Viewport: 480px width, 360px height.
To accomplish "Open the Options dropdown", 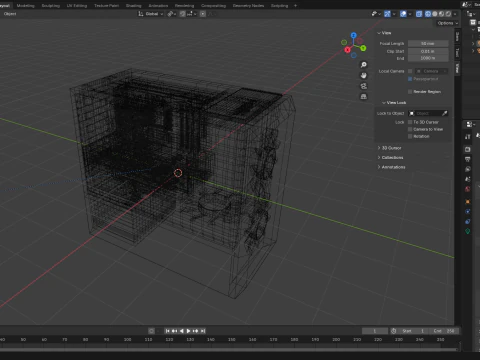I will pyautogui.click(x=447, y=23).
